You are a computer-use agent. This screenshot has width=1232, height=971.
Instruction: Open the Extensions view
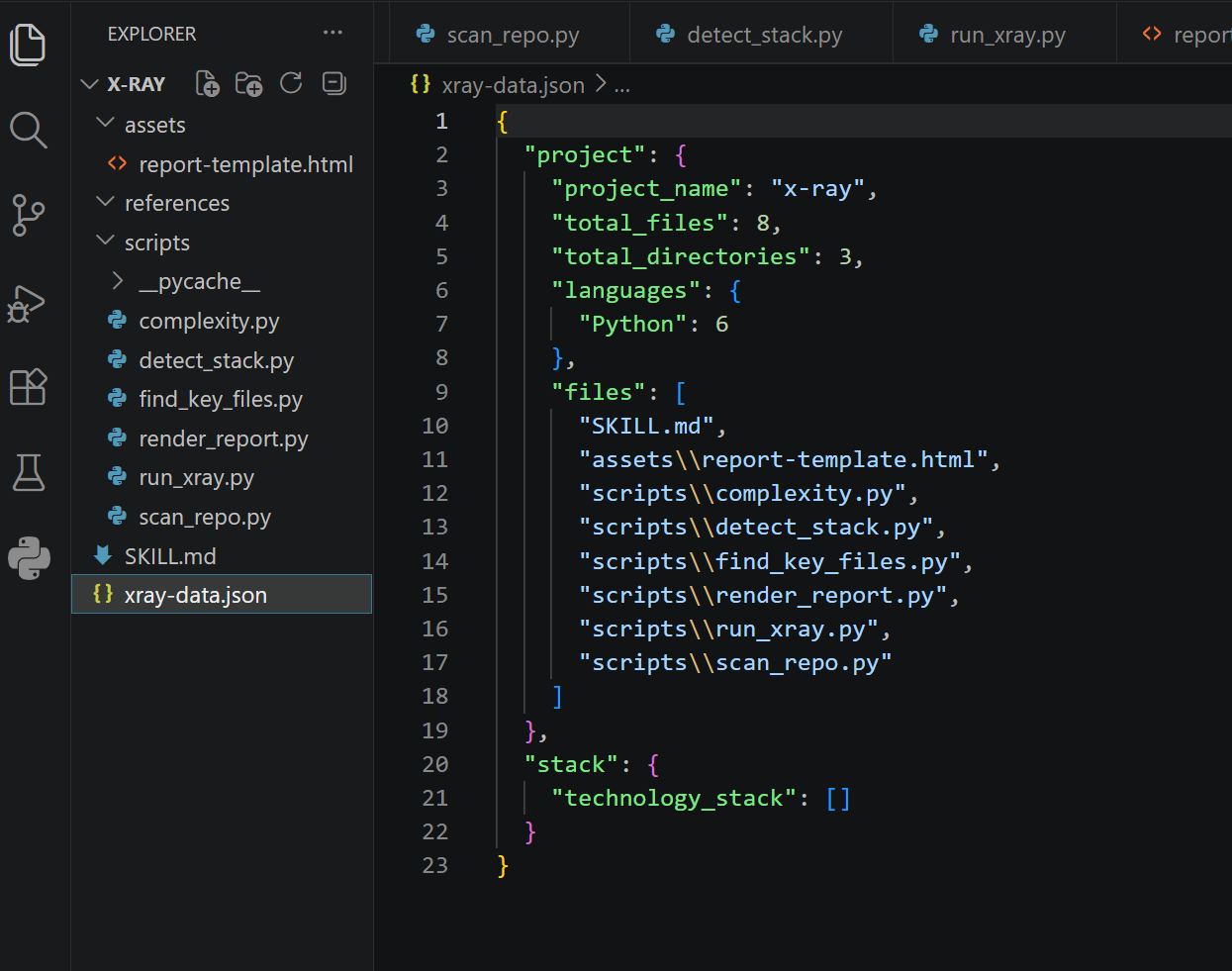coord(28,387)
